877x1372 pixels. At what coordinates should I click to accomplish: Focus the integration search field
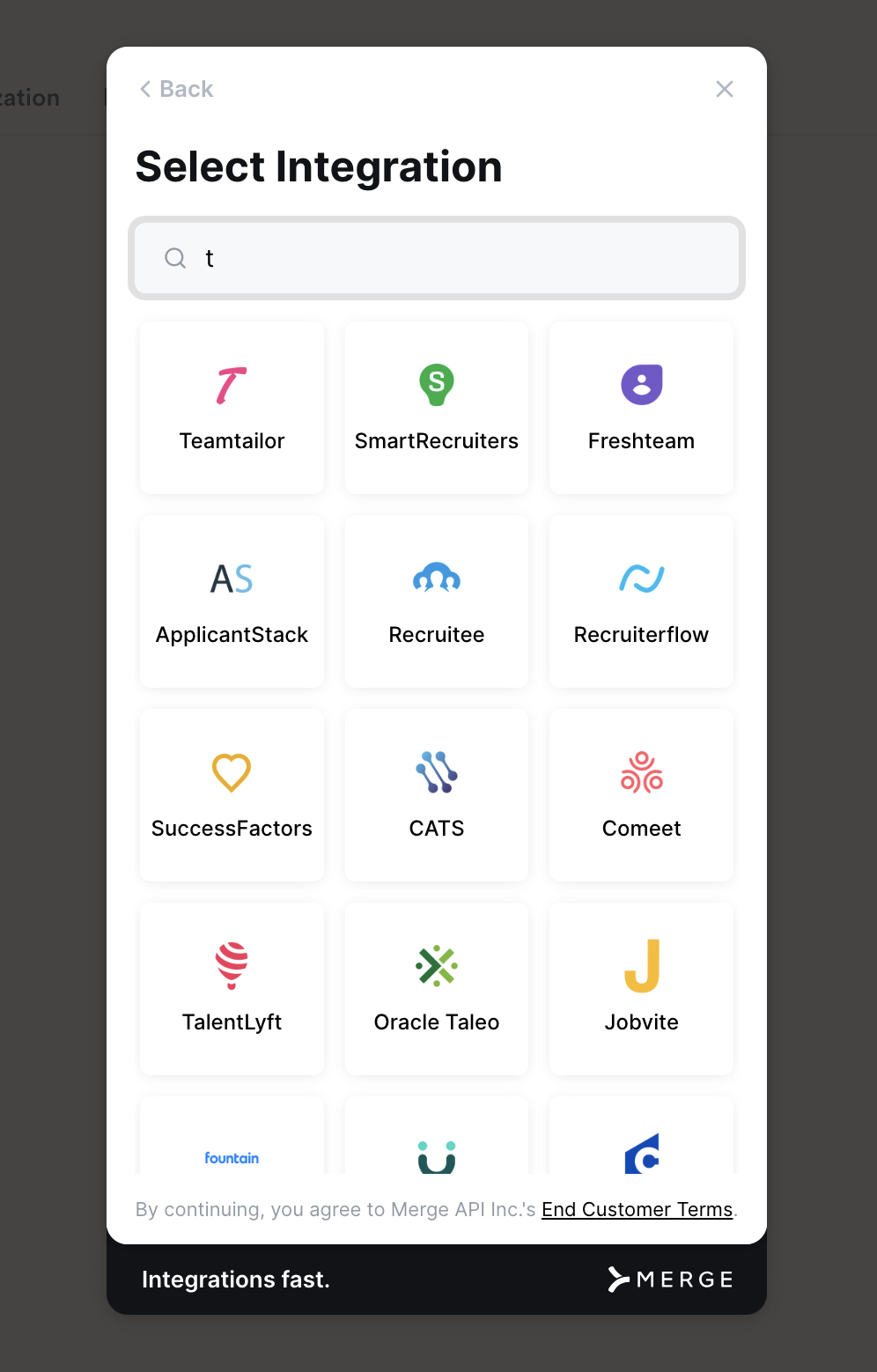pos(437,258)
